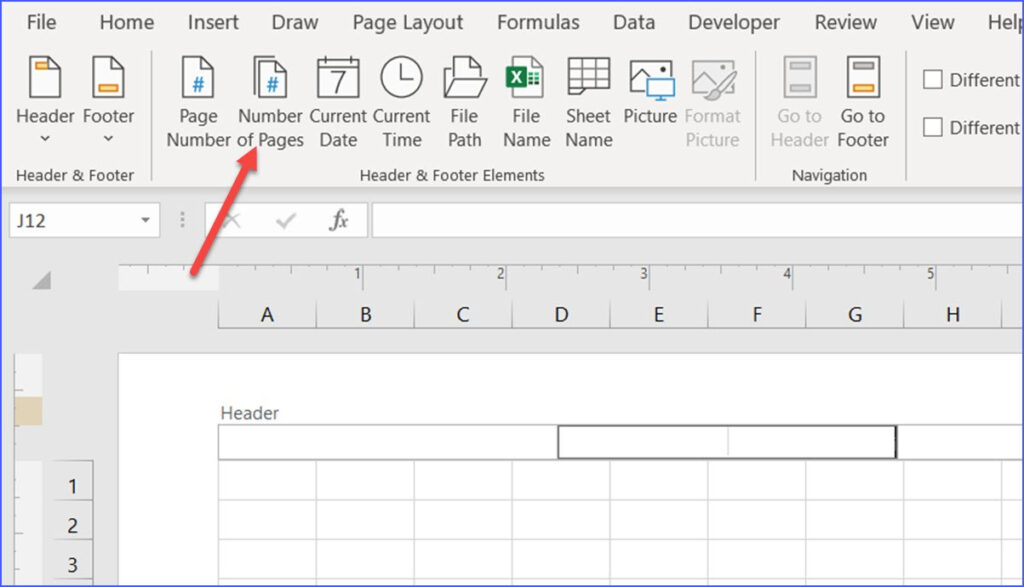Click the center header section box

click(x=726, y=442)
